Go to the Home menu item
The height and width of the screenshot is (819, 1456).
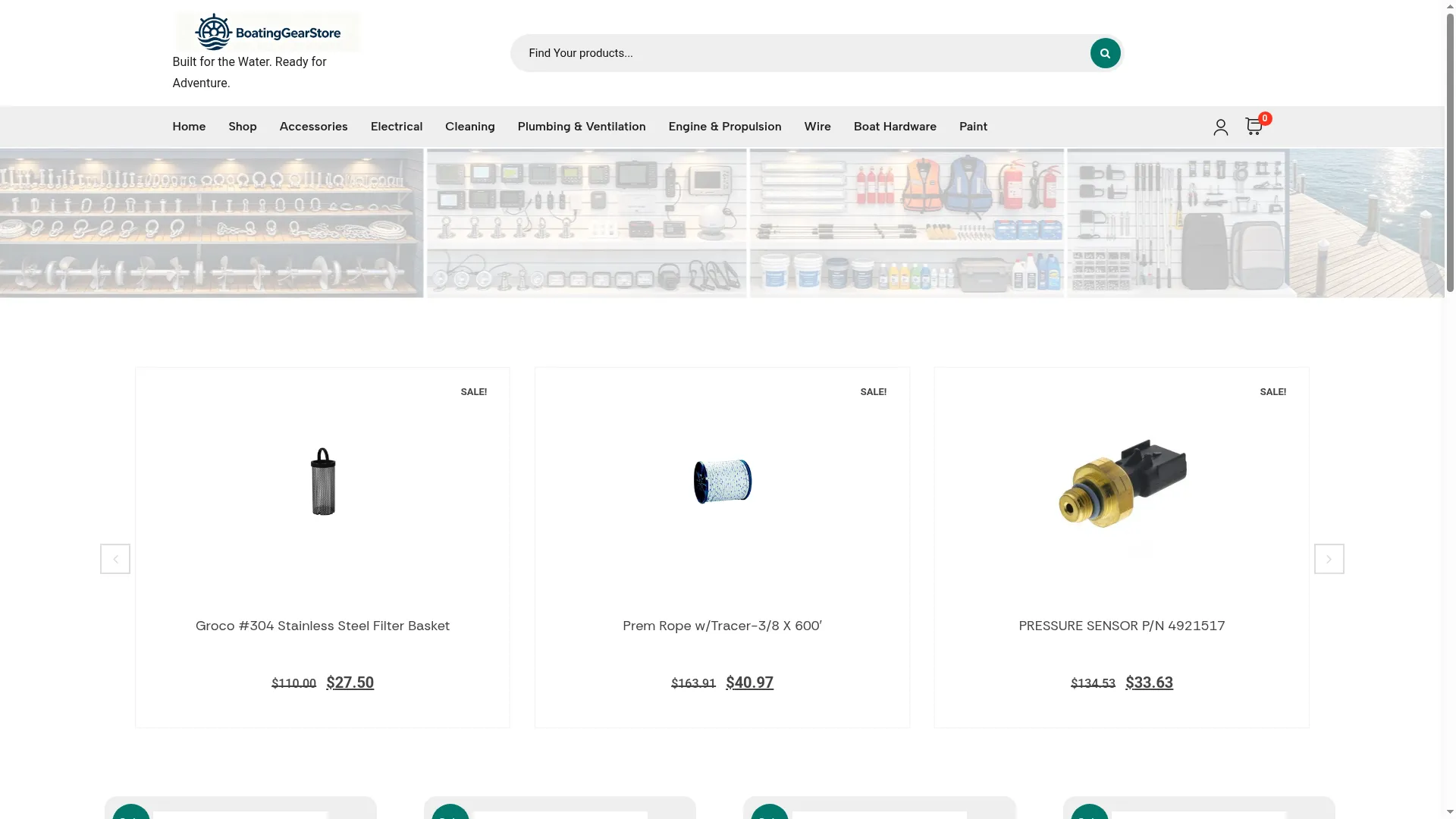[189, 127]
